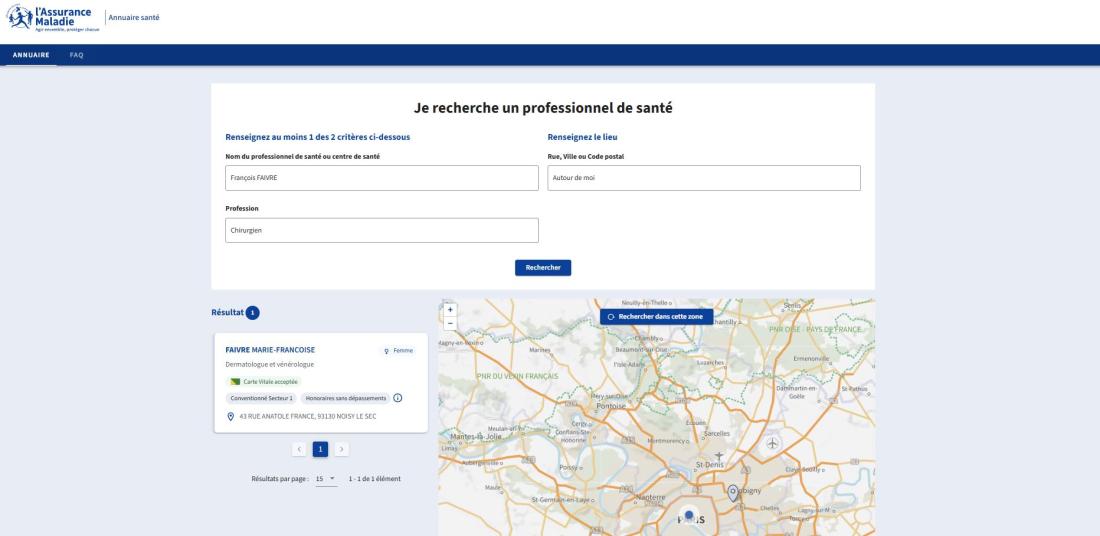Open the ANNUAIRE tab

coord(30,54)
